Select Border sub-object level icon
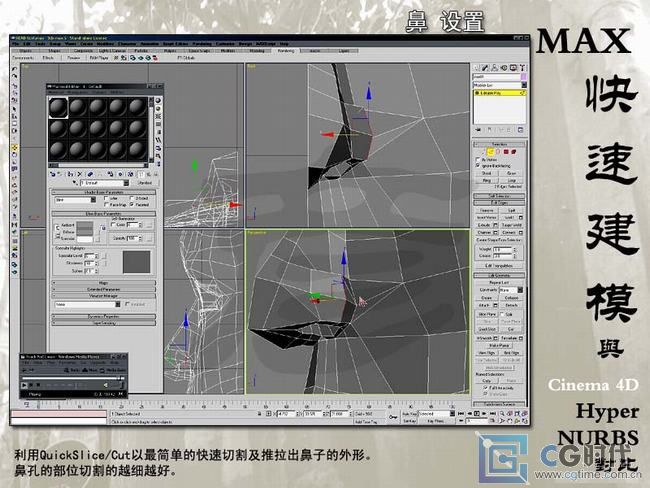The width and height of the screenshot is (650, 488). (x=498, y=152)
